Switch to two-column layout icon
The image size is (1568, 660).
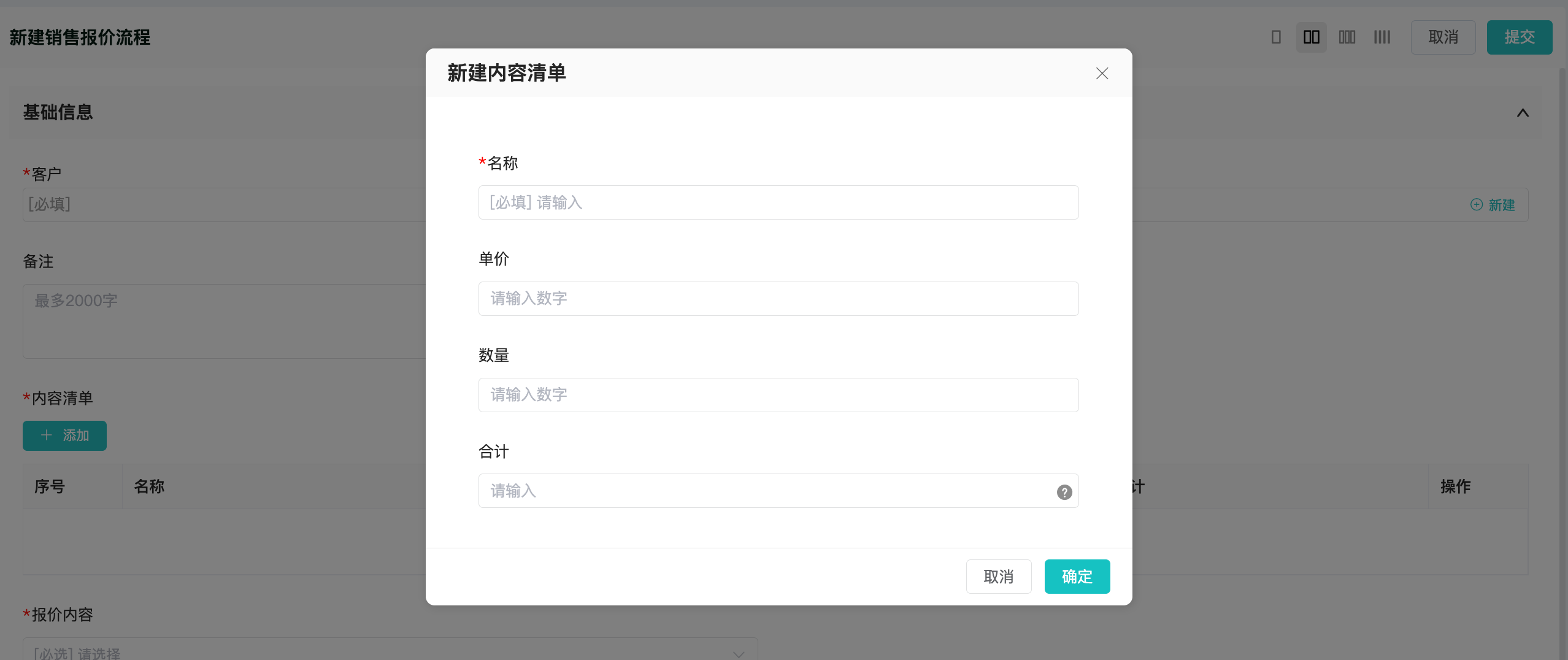1312,37
